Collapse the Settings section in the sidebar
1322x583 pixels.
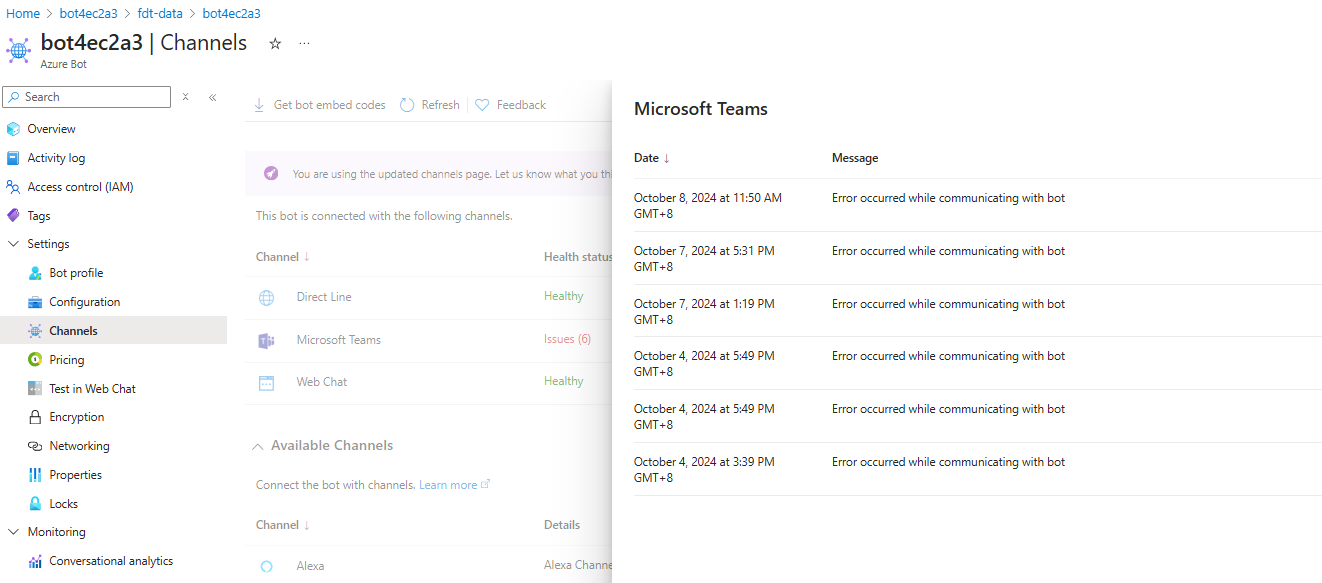(13, 244)
